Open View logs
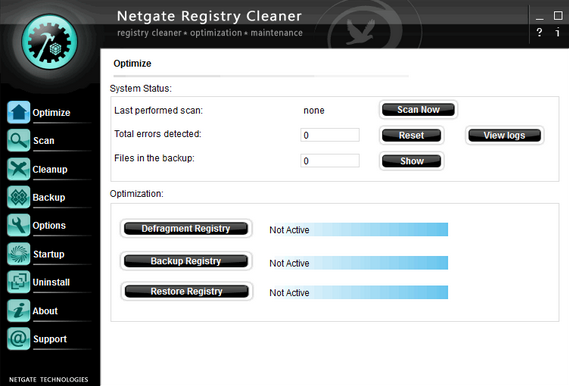 [504, 135]
